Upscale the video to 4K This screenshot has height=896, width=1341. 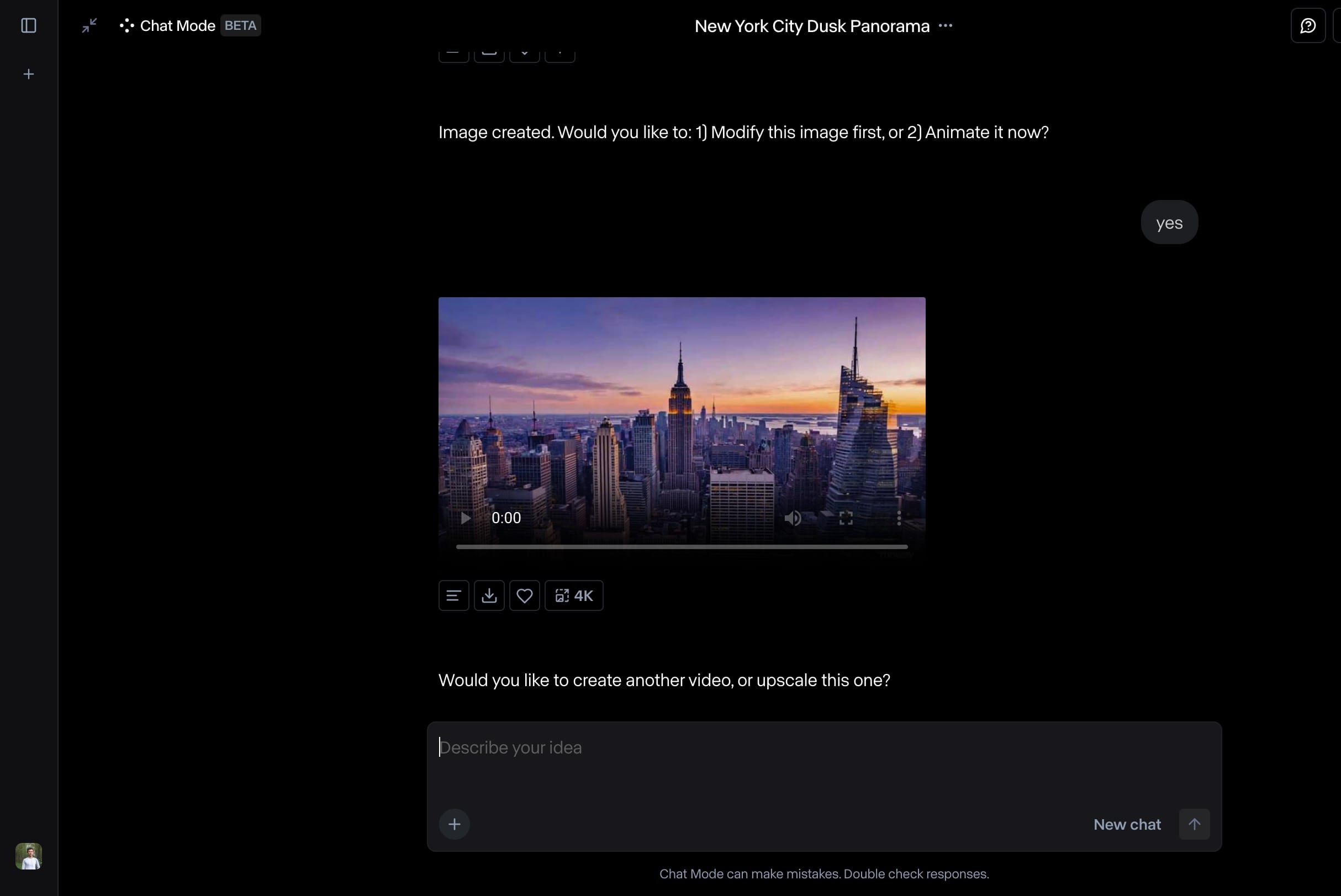[574, 596]
